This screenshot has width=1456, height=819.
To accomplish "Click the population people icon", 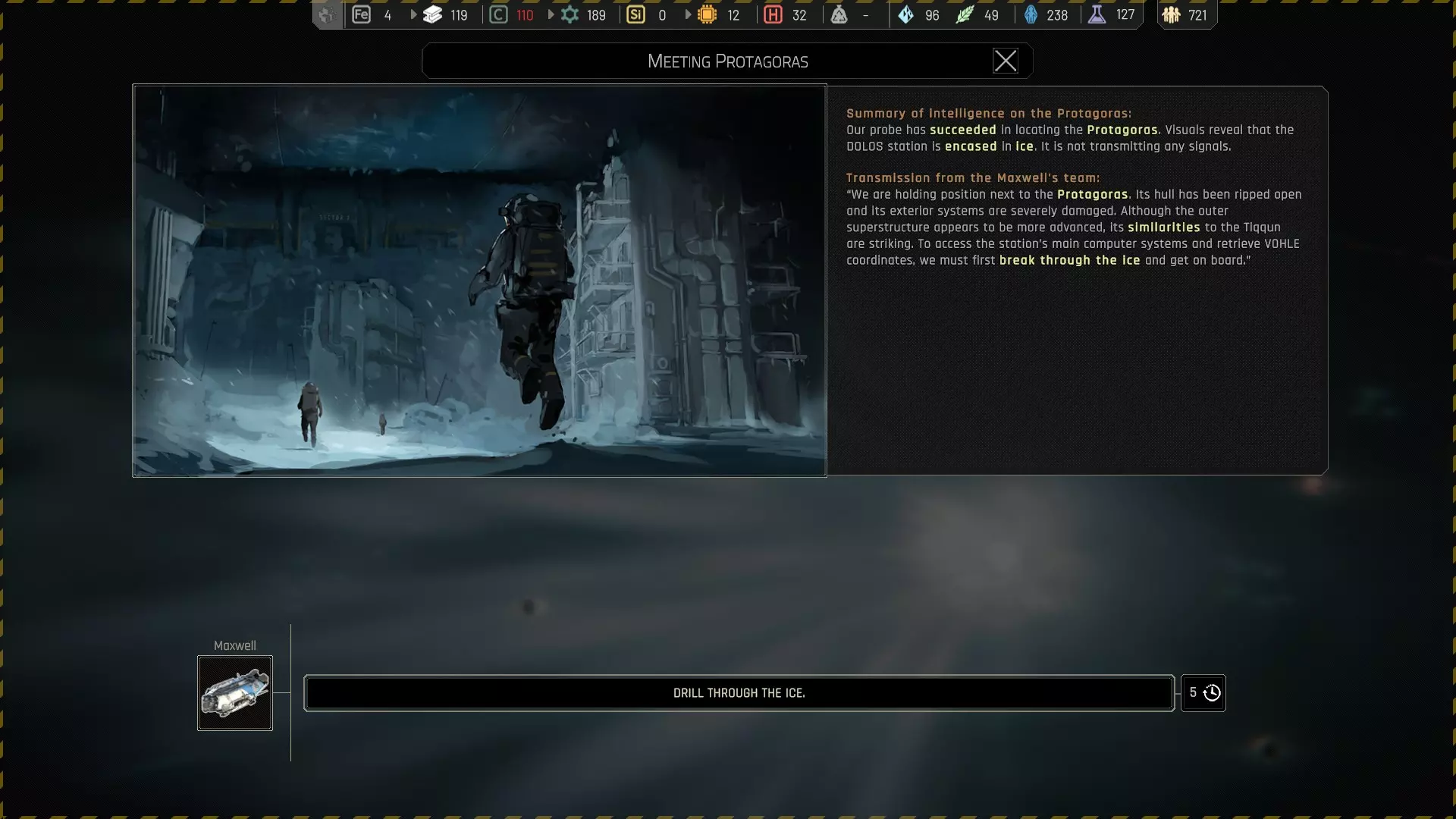I will (x=1171, y=14).
